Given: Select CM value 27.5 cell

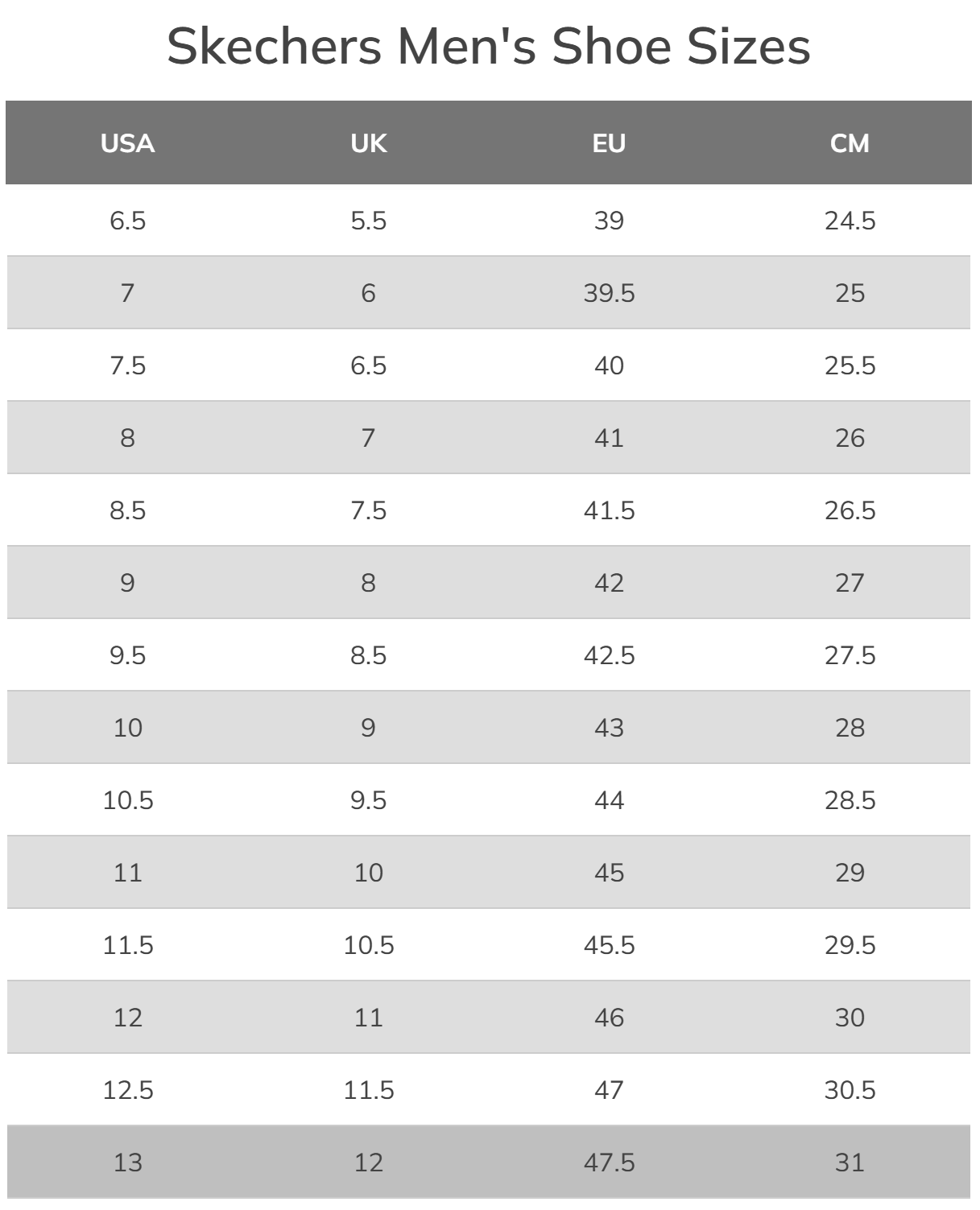Looking at the screenshot, I should point(850,655).
